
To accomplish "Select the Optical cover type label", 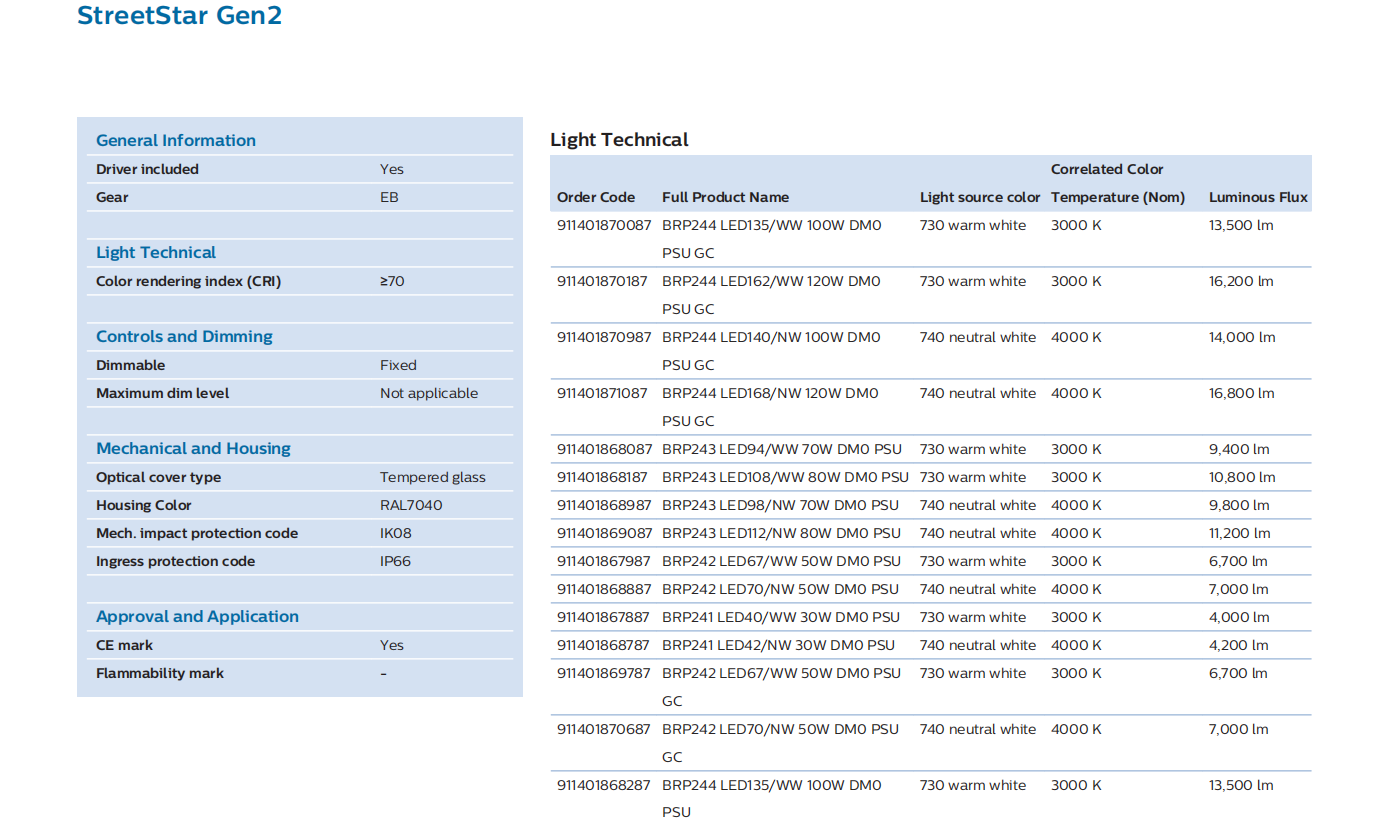I will pyautogui.click(x=159, y=477).
